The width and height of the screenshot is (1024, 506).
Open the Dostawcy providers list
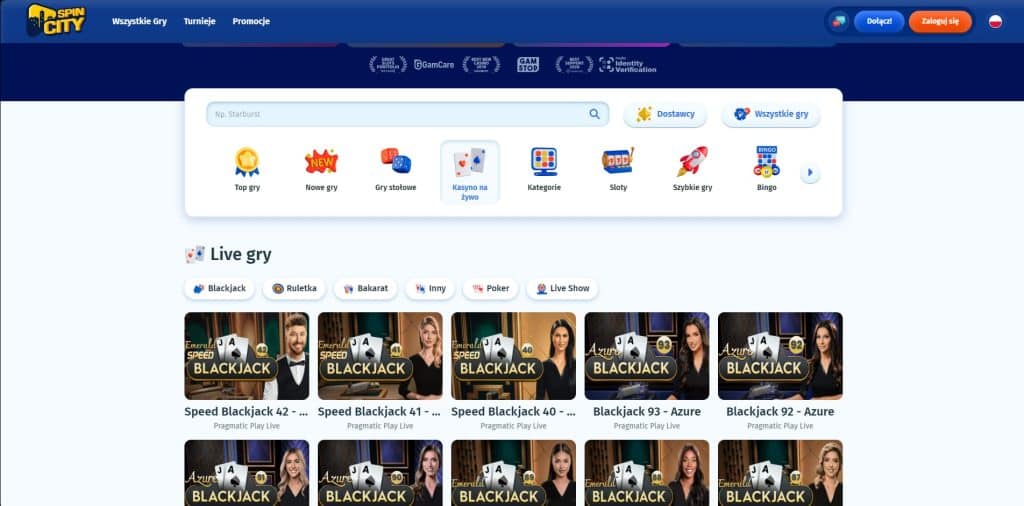(x=665, y=114)
